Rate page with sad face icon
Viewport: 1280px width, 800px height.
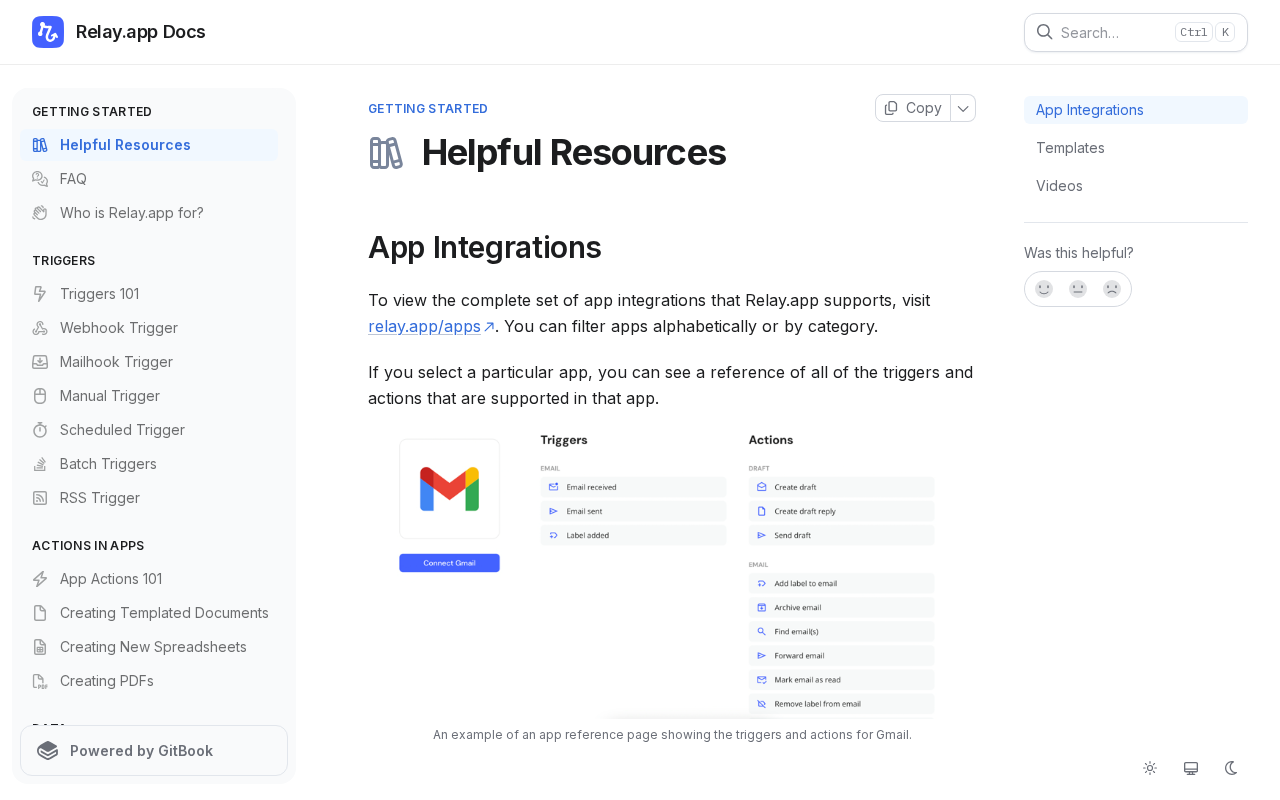(1112, 289)
